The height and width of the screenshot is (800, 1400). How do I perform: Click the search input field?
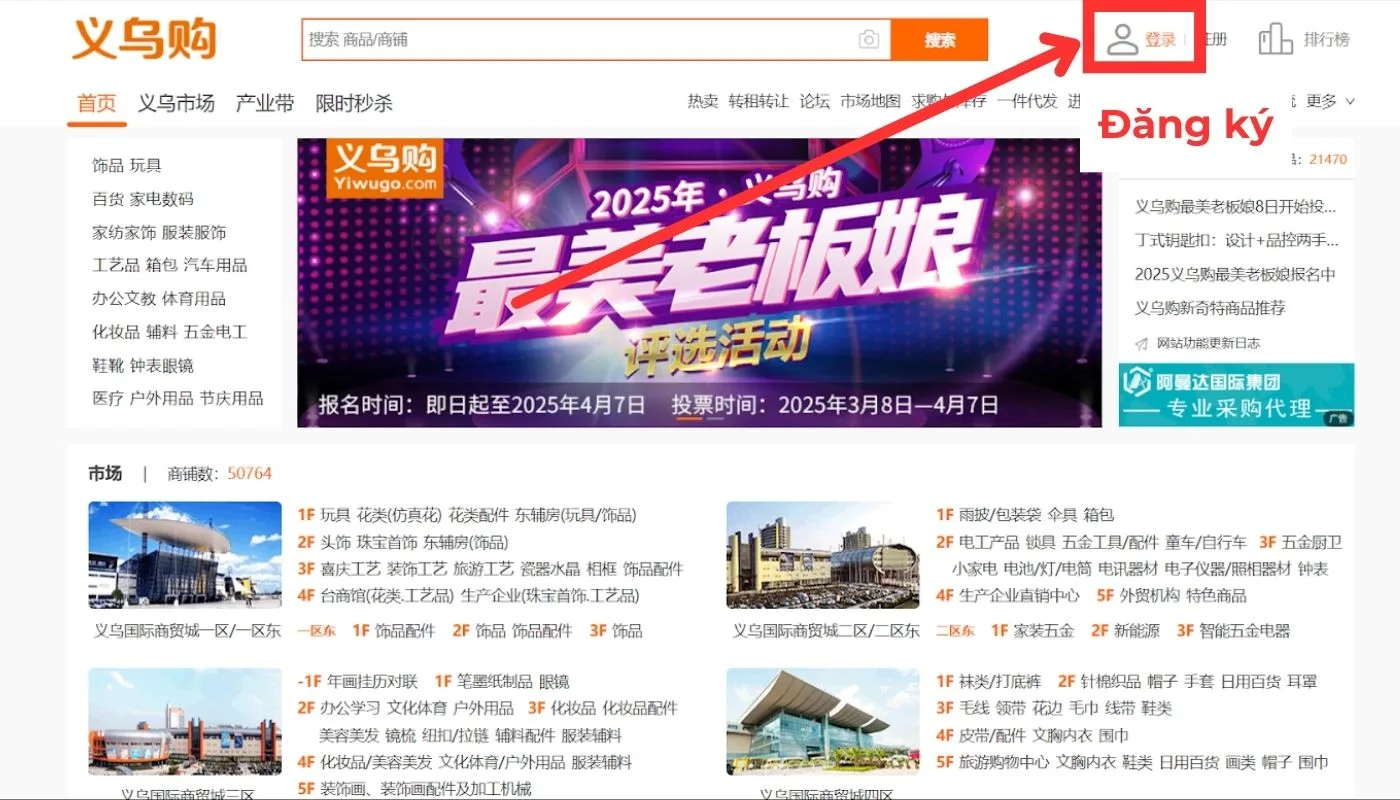tap(596, 40)
